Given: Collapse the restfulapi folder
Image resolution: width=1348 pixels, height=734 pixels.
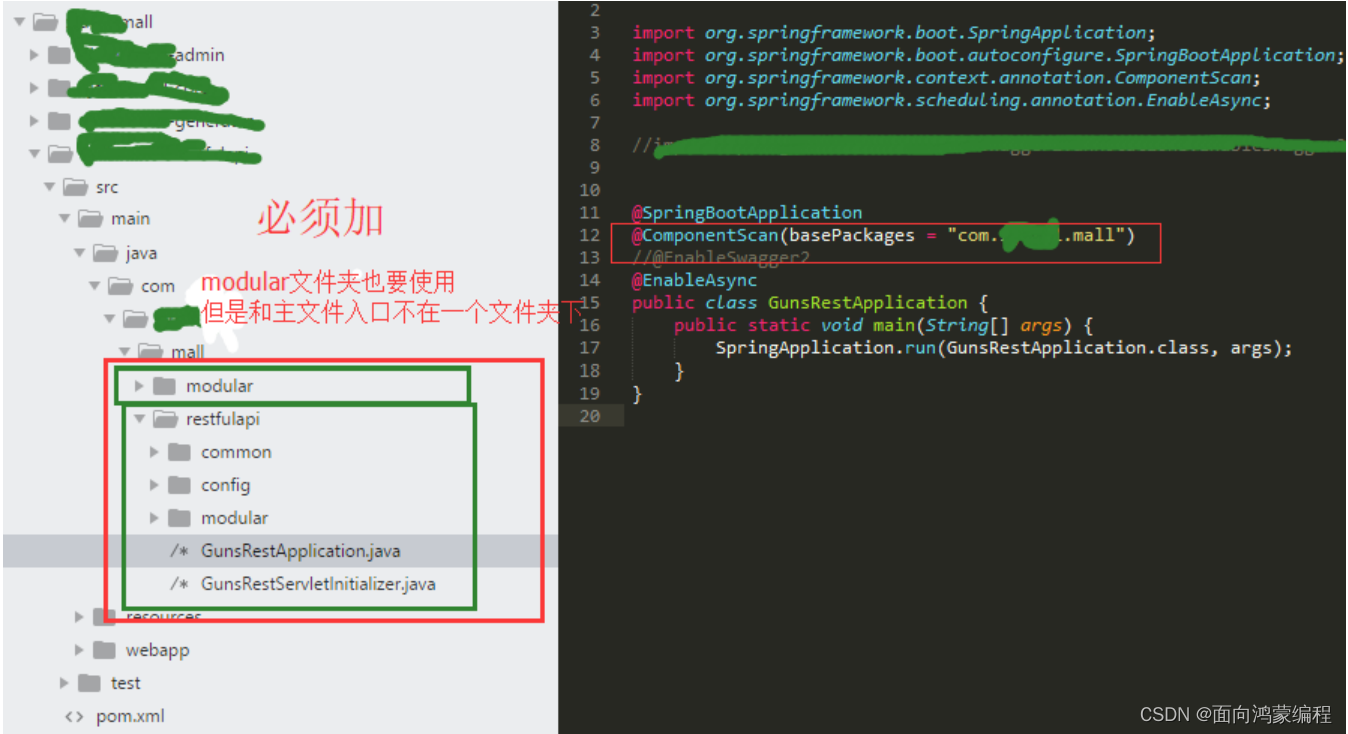Looking at the screenshot, I should pos(139,418).
